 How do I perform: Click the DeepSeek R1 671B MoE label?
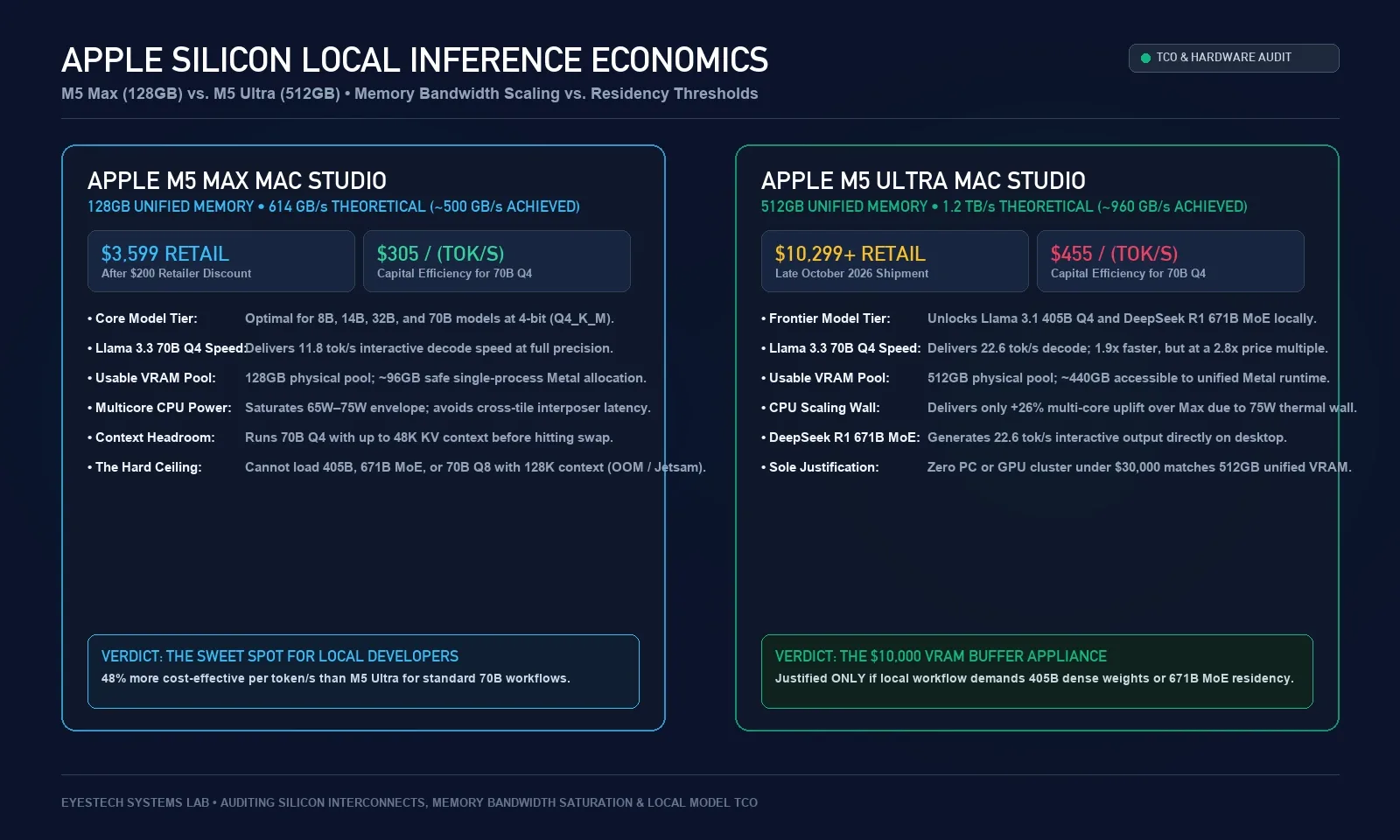pos(841,437)
